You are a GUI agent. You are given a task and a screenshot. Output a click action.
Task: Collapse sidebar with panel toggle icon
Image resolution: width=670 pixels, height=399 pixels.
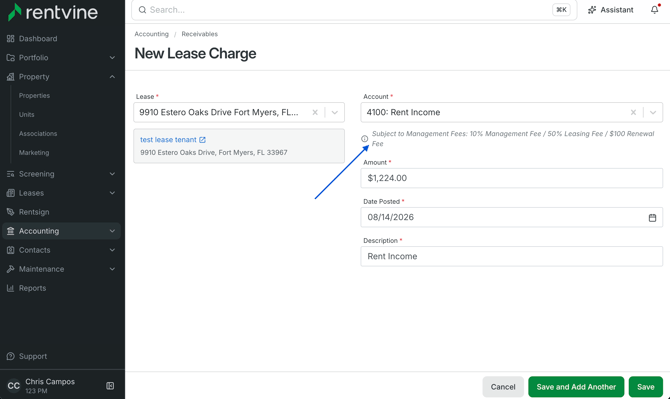[110, 386]
